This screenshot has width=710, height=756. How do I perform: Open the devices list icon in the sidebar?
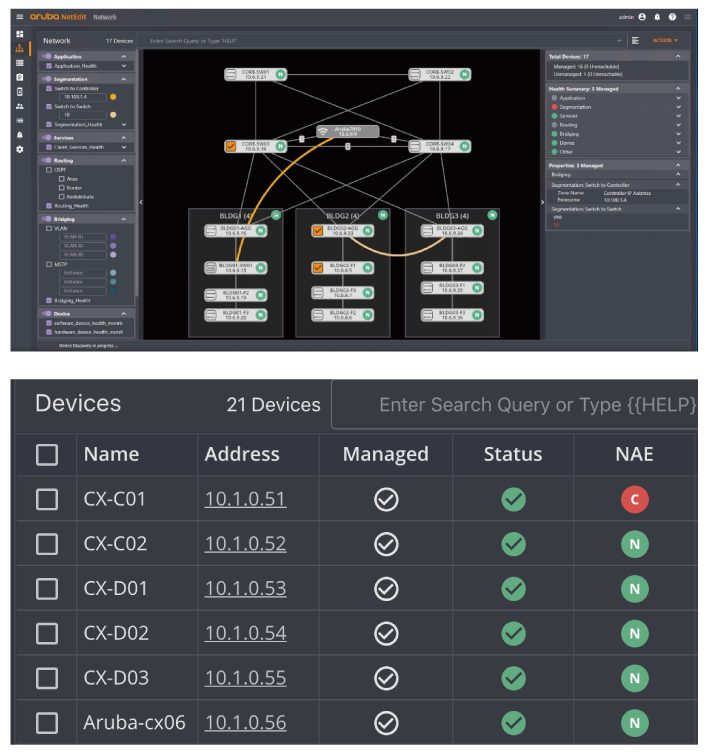19,63
